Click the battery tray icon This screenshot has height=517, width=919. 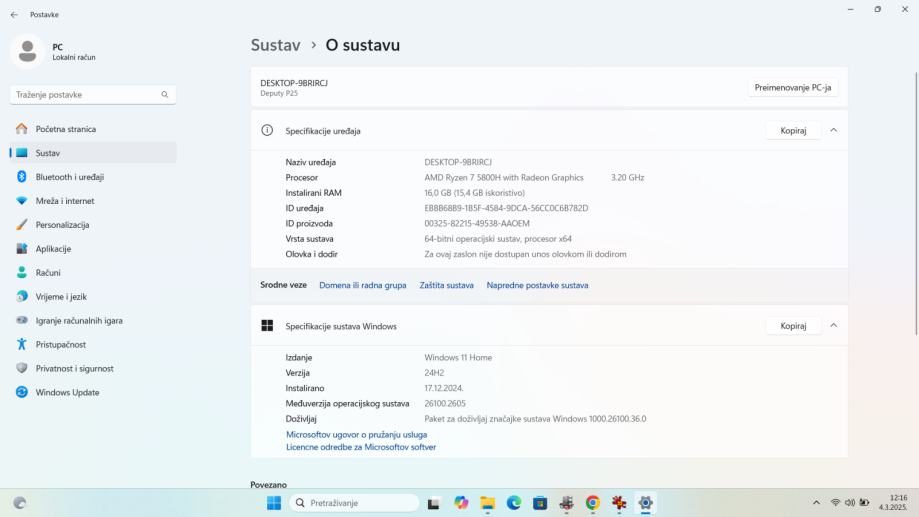click(x=864, y=503)
